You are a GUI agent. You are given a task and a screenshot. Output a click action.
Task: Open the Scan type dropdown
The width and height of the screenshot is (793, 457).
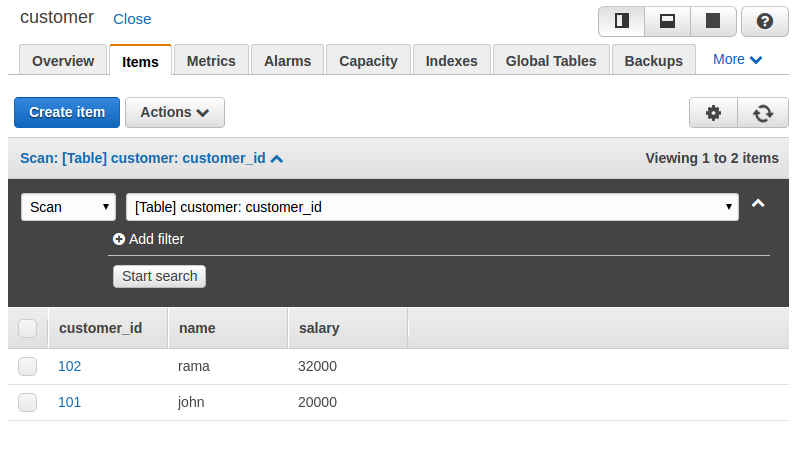click(68, 207)
